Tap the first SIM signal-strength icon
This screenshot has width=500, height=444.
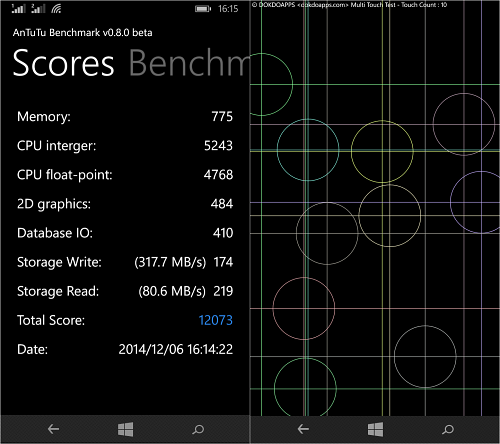(18, 9)
